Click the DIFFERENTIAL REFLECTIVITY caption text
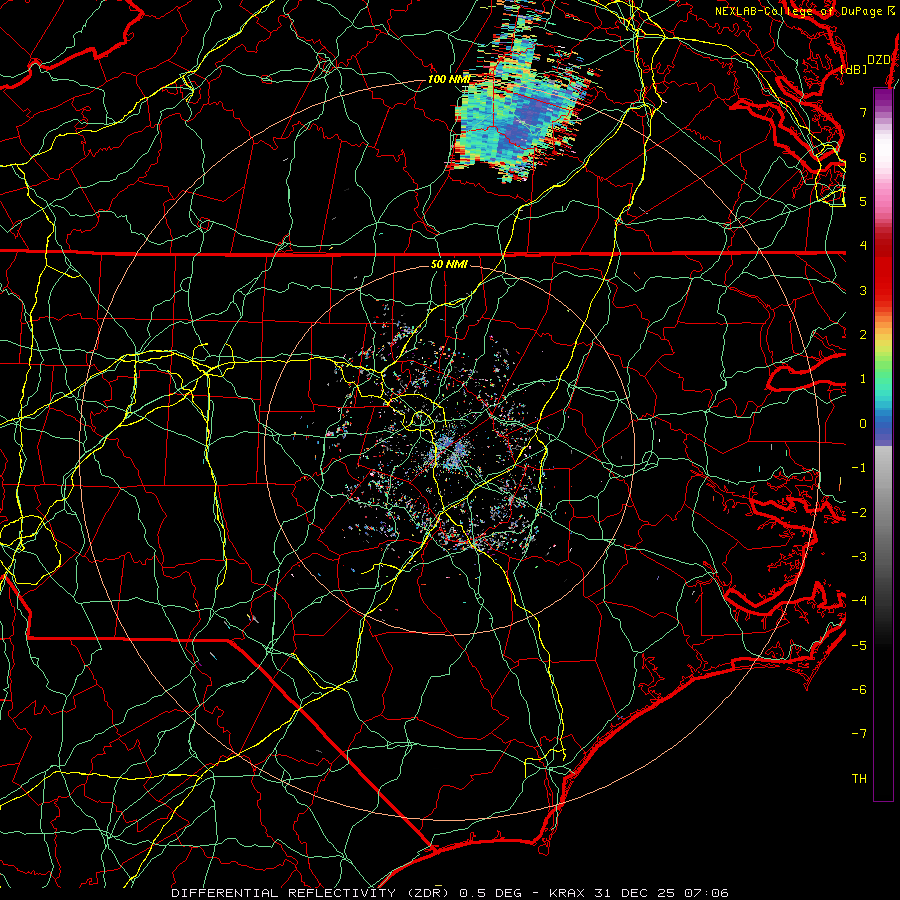The image size is (900, 900). (284, 893)
